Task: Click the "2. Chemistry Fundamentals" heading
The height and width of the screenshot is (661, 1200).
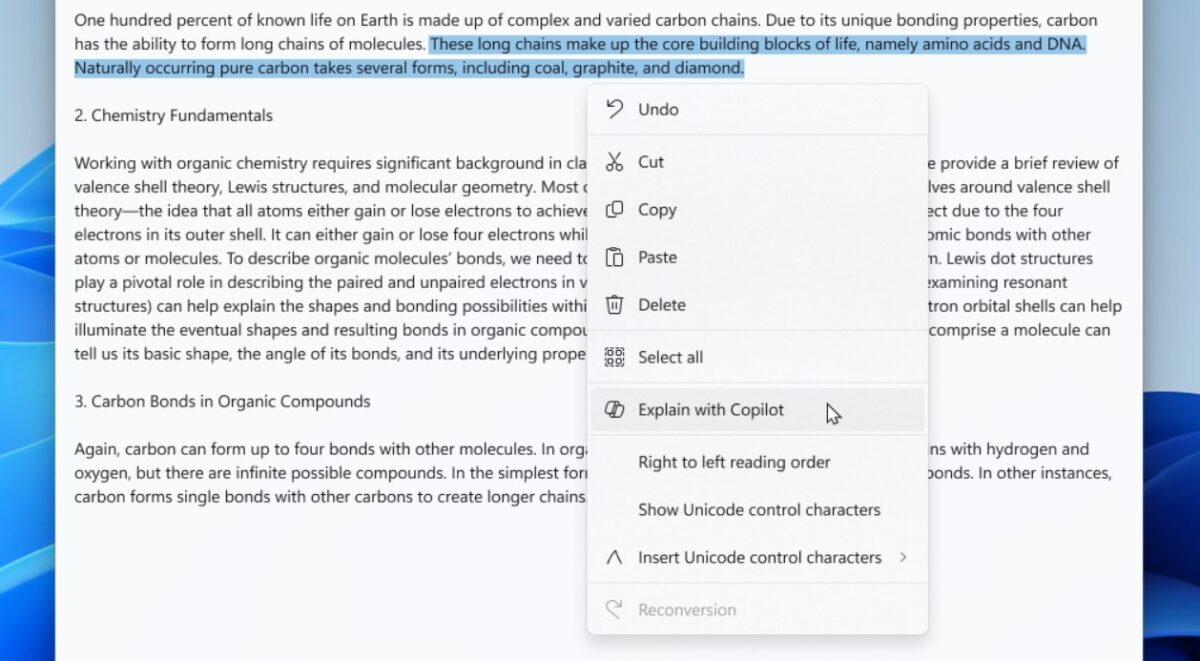Action: (173, 116)
